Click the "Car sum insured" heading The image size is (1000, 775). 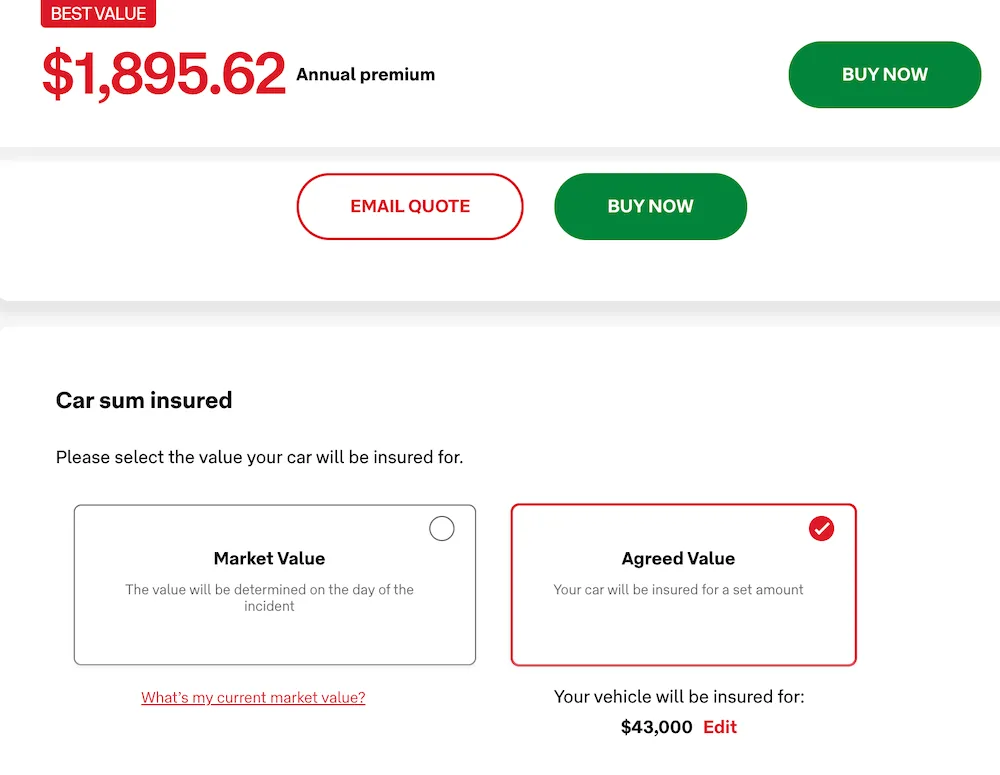(x=144, y=401)
